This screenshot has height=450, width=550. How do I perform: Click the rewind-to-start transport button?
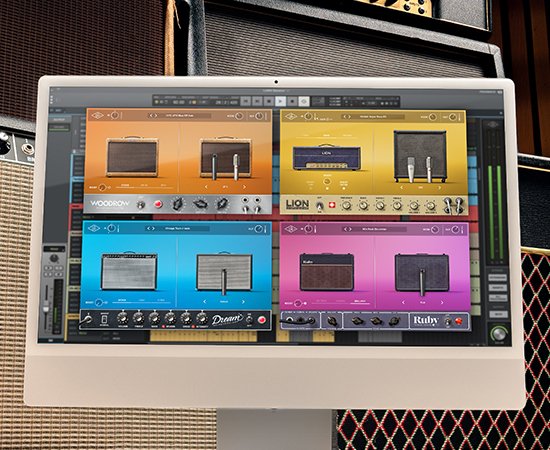(246, 101)
